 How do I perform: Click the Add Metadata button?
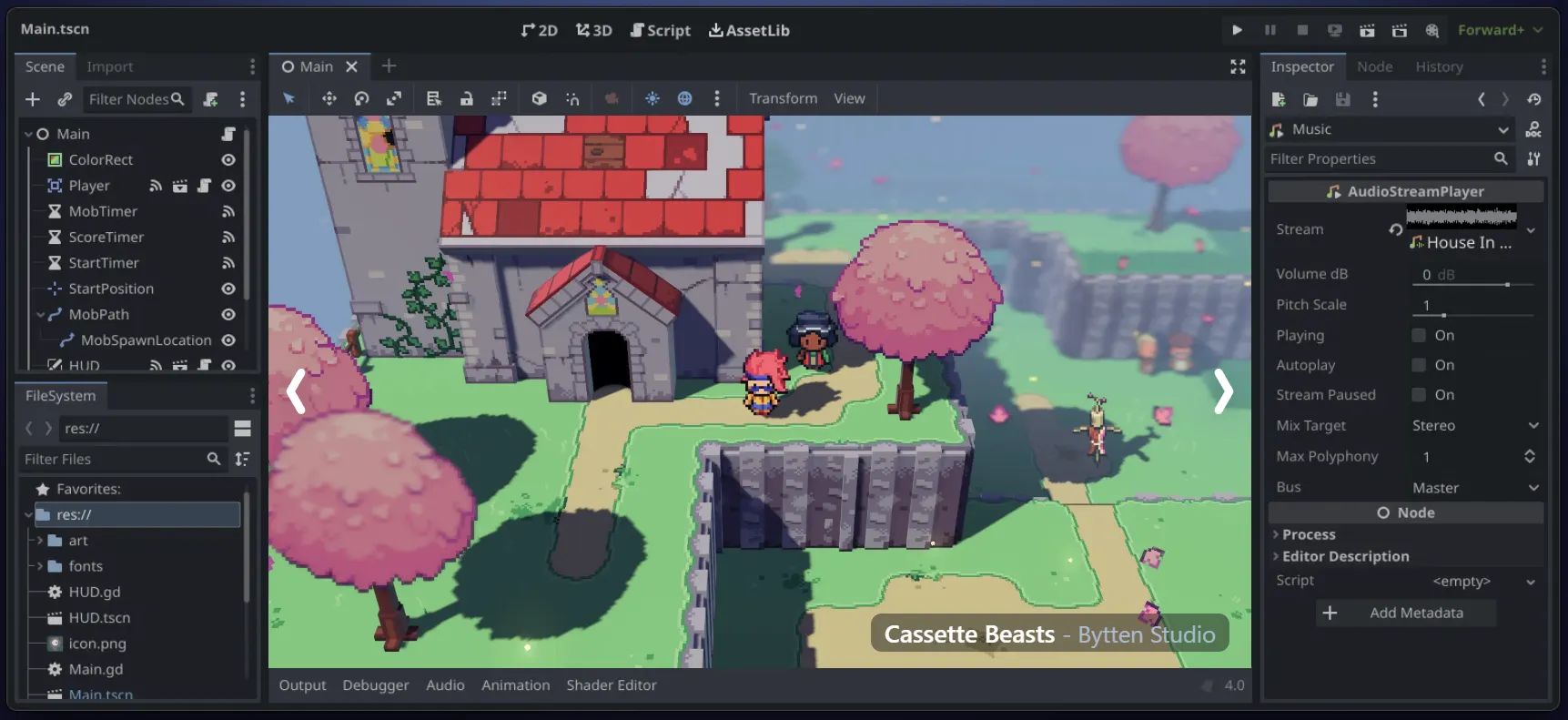tap(1406, 613)
